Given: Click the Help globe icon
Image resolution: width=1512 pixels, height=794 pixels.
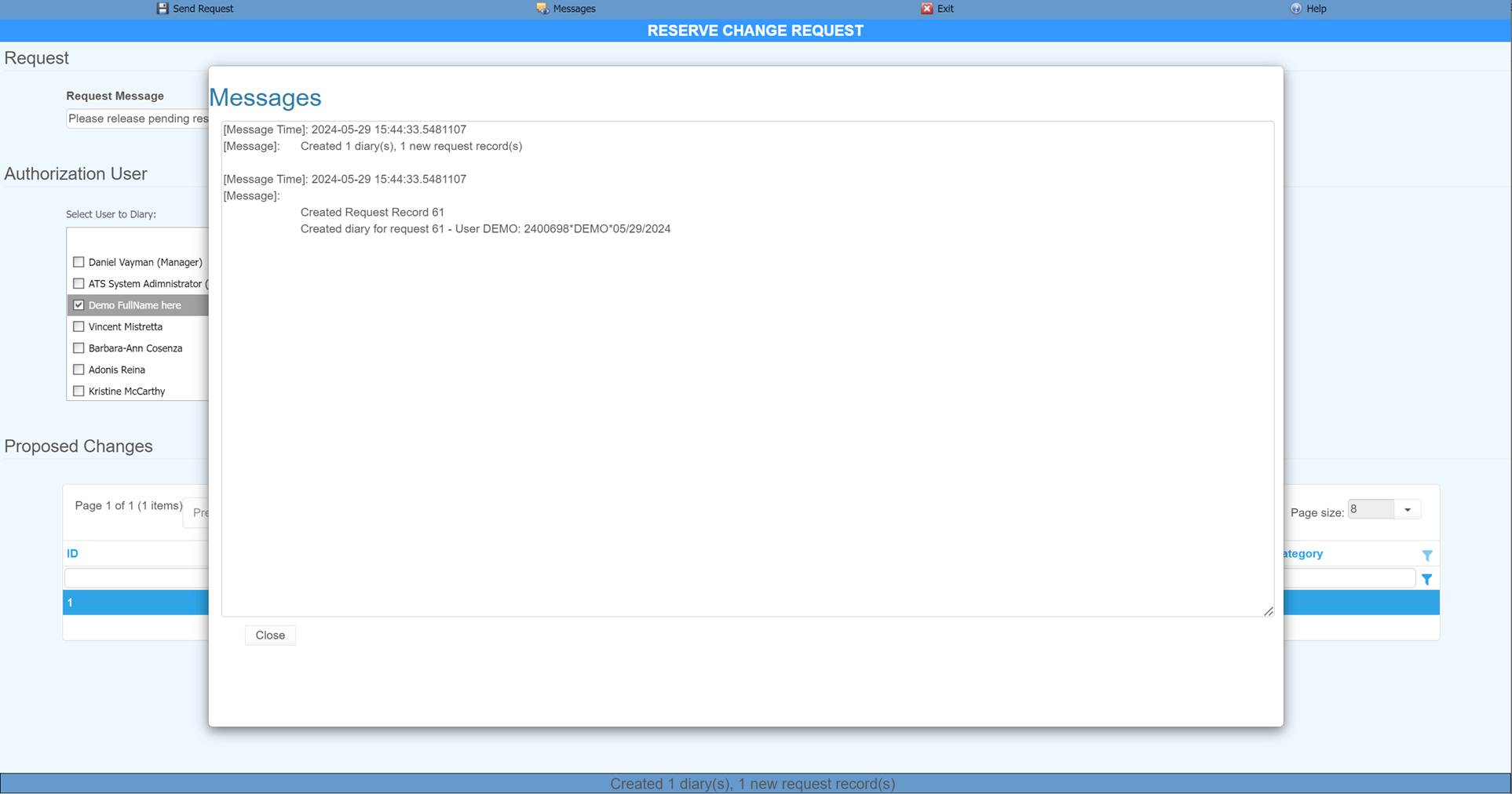Looking at the screenshot, I should coord(1296,9).
